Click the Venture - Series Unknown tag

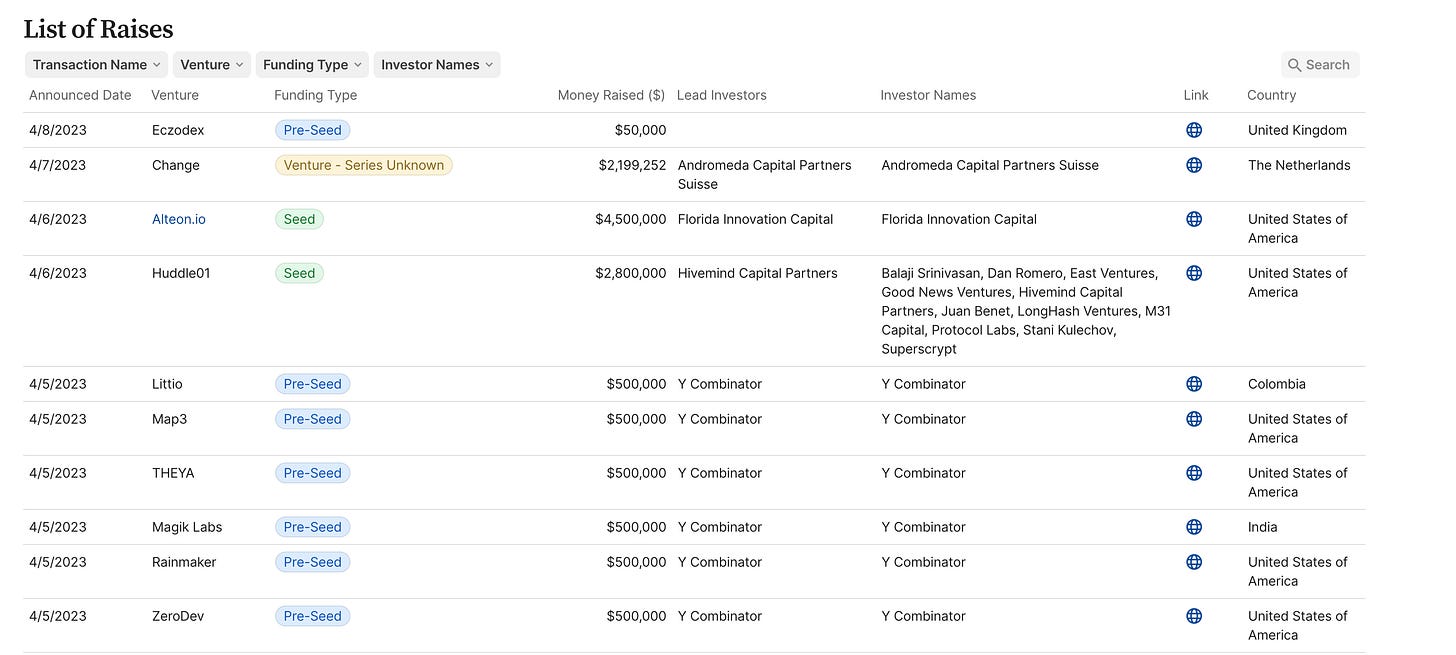(364, 165)
